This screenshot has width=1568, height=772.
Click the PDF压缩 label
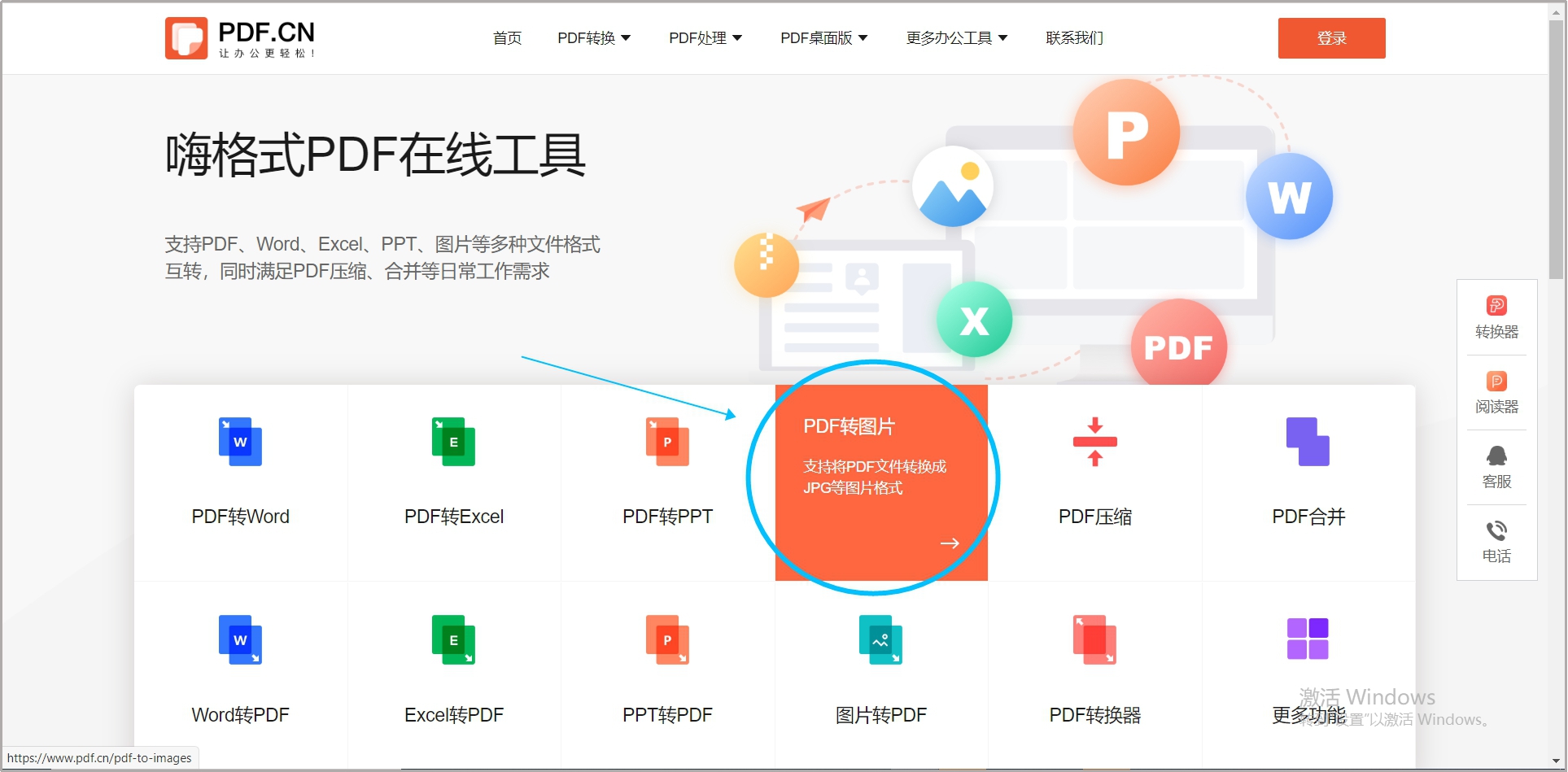(1095, 517)
